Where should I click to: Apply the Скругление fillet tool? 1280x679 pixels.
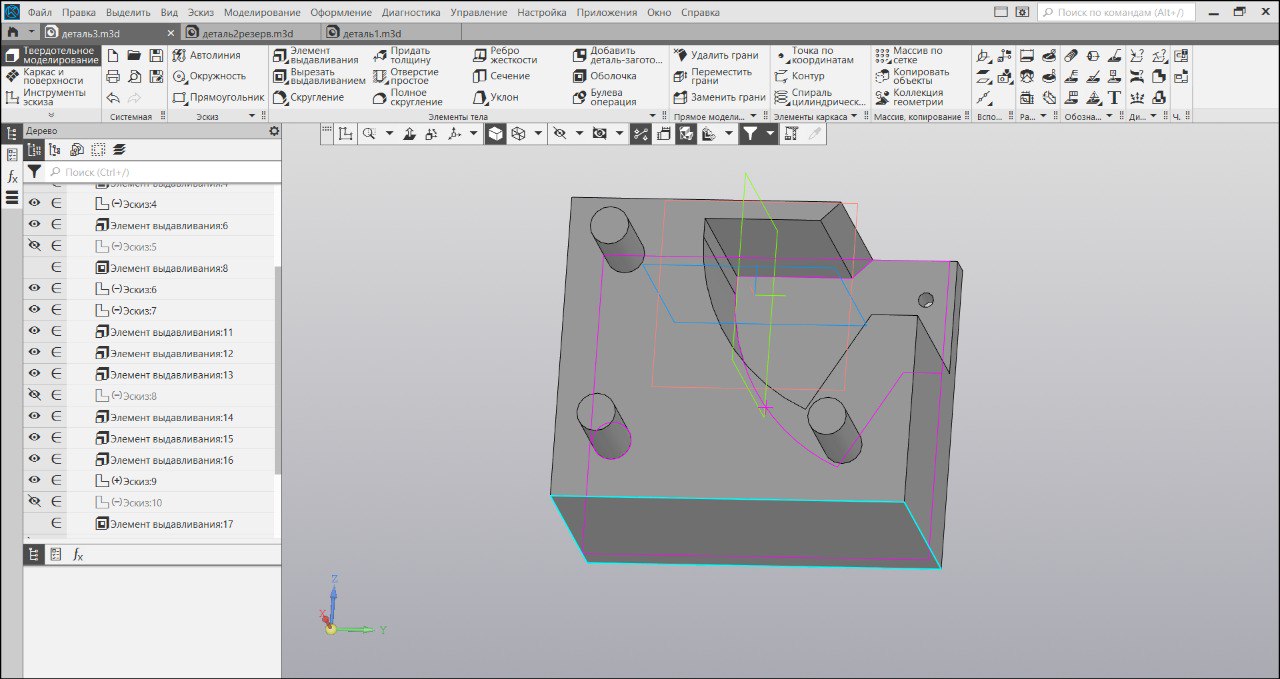click(x=308, y=97)
